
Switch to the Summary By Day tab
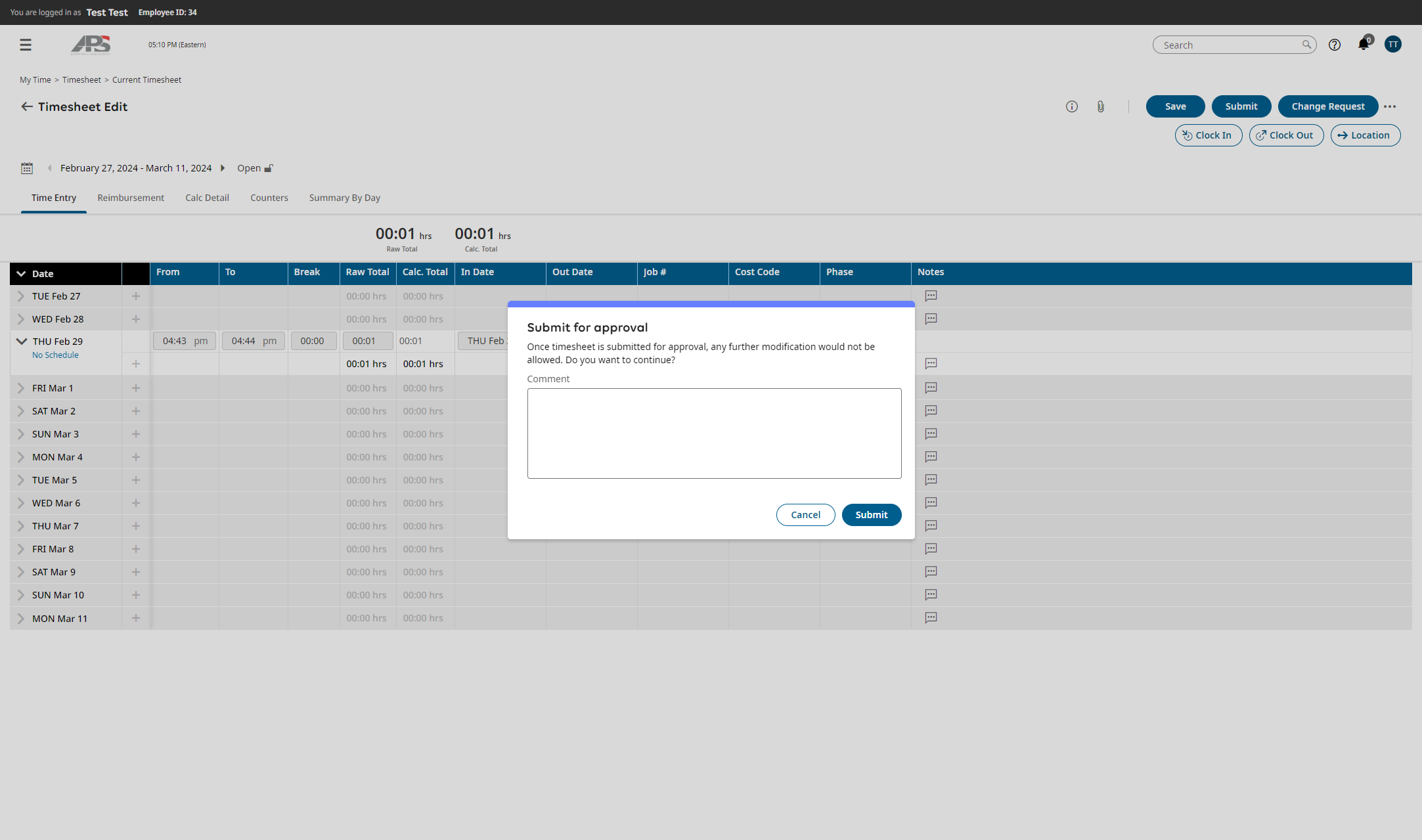click(x=345, y=198)
